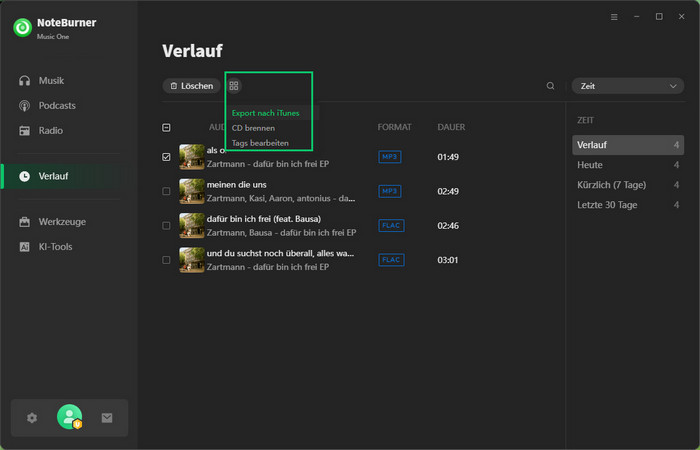This screenshot has width=700, height=450.
Task: Click the search magnifier icon
Action: tap(550, 86)
